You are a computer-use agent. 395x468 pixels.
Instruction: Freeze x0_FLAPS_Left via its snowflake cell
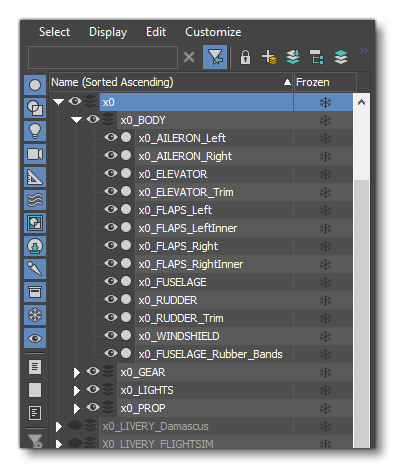325,210
